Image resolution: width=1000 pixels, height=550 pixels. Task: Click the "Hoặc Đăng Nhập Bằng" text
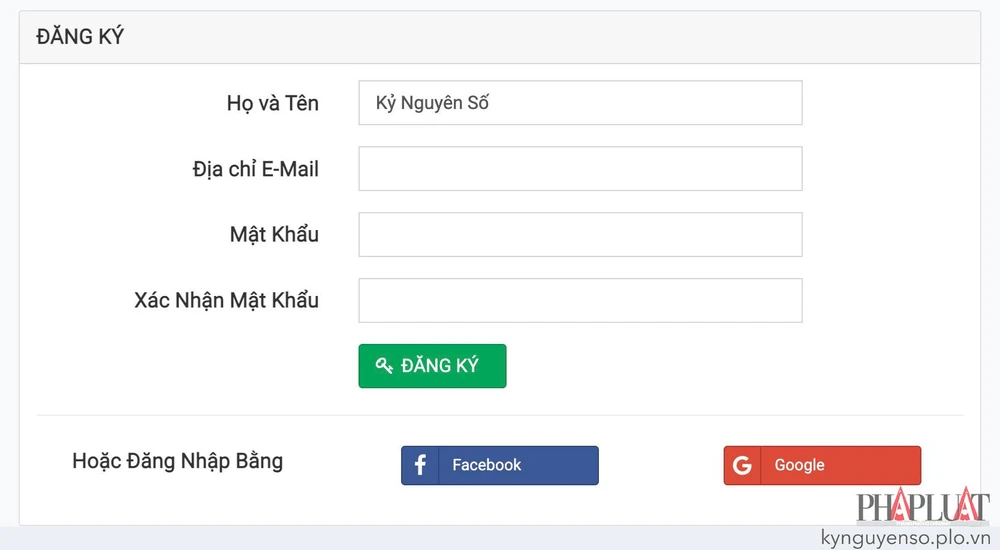click(x=177, y=461)
